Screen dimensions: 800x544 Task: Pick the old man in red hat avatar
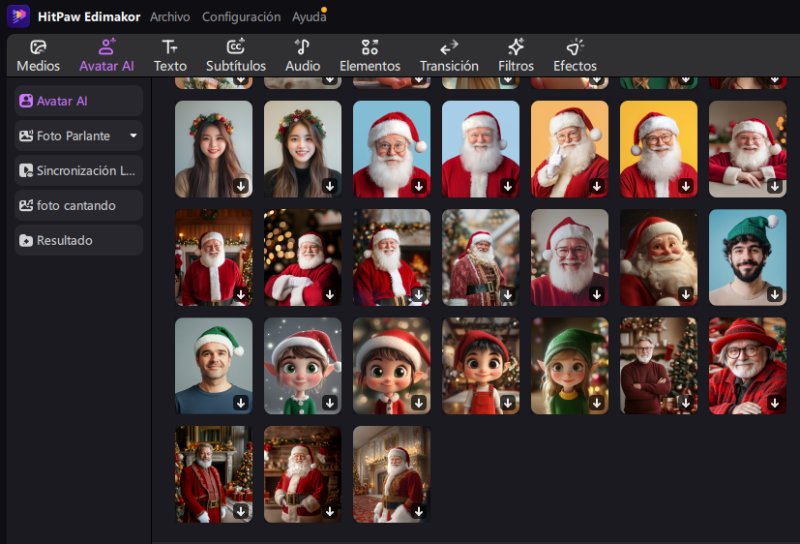(x=747, y=366)
